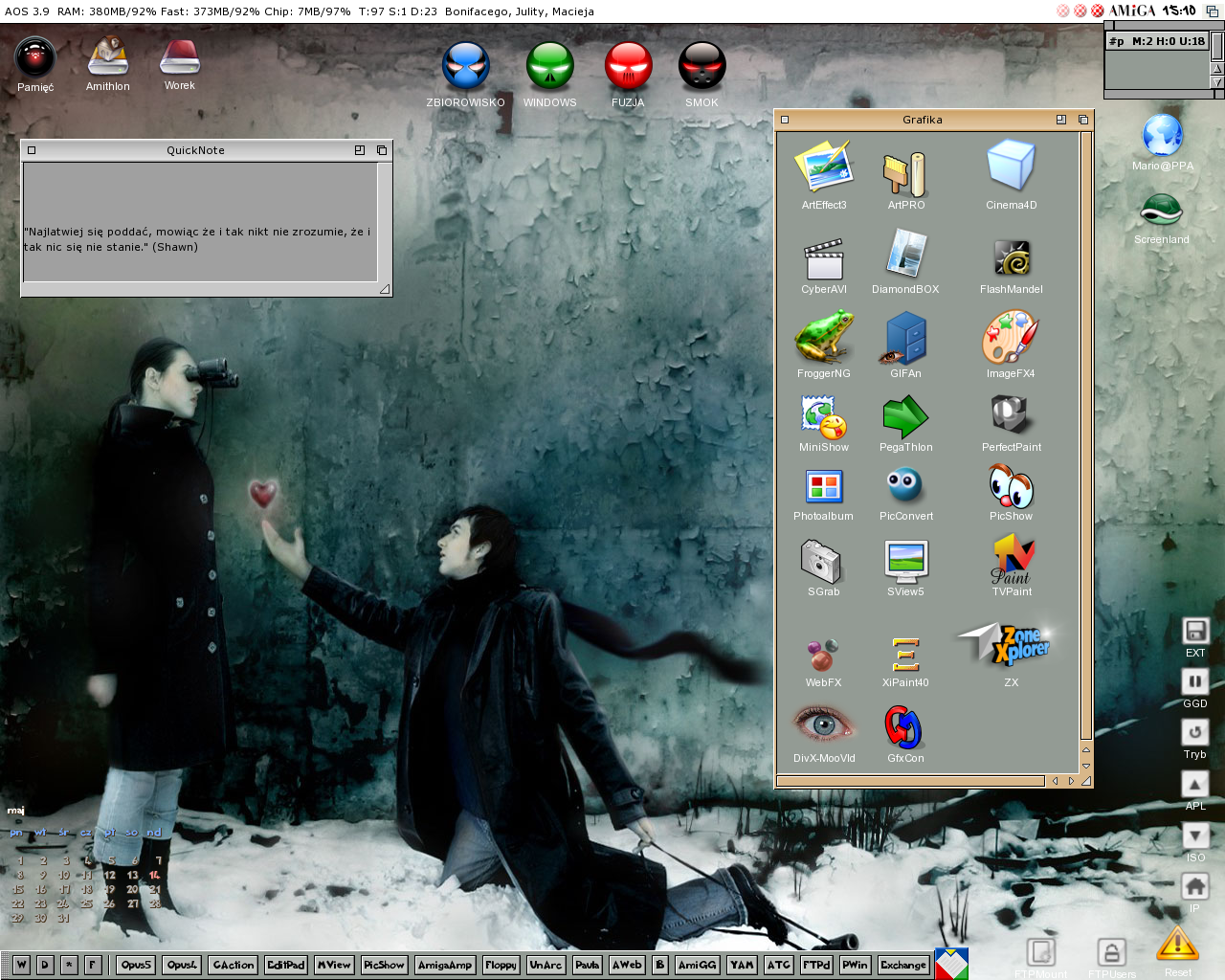Click the Exchange dock button
The image size is (1225, 980).
(x=903, y=965)
